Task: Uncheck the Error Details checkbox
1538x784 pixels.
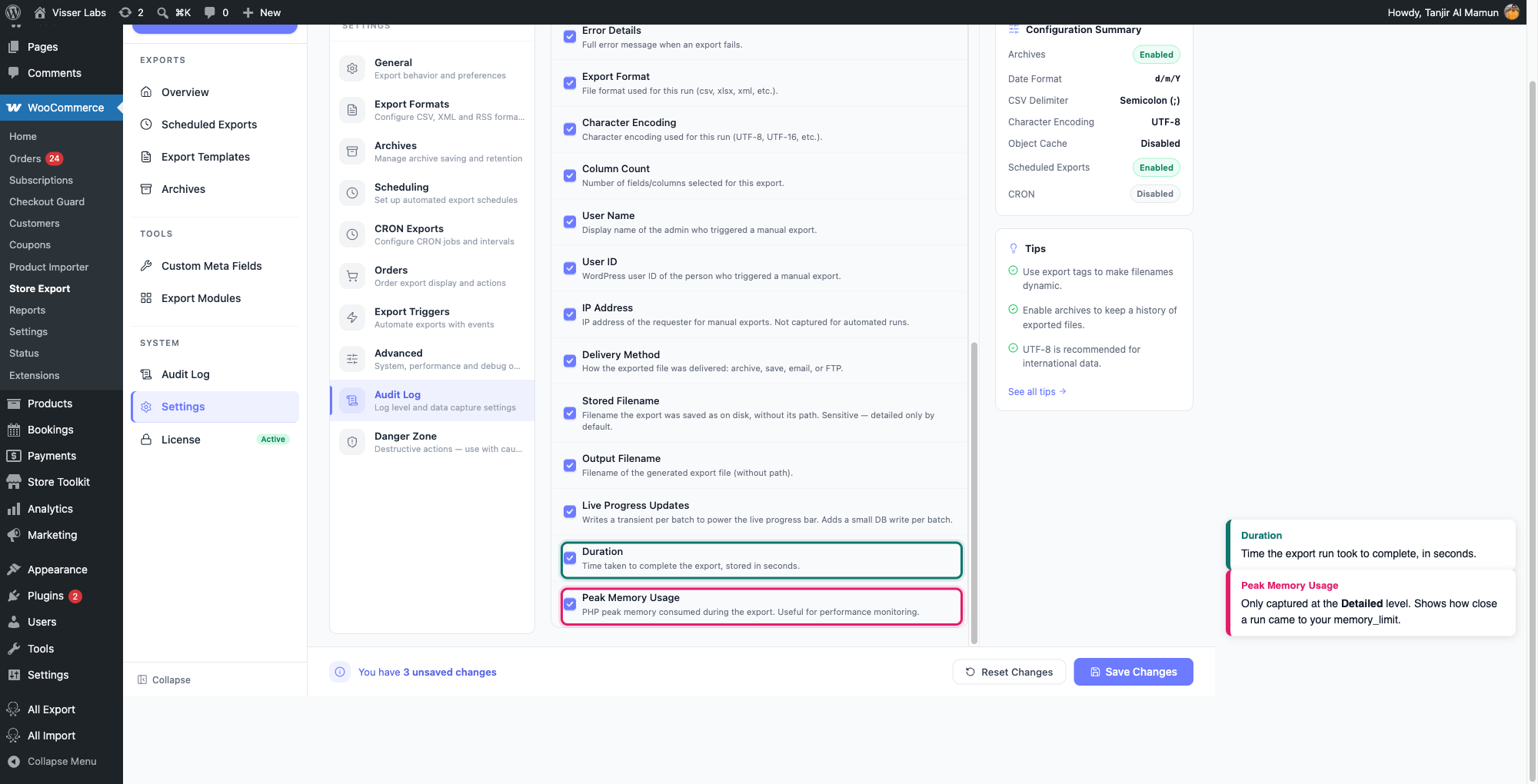Action: 570,36
